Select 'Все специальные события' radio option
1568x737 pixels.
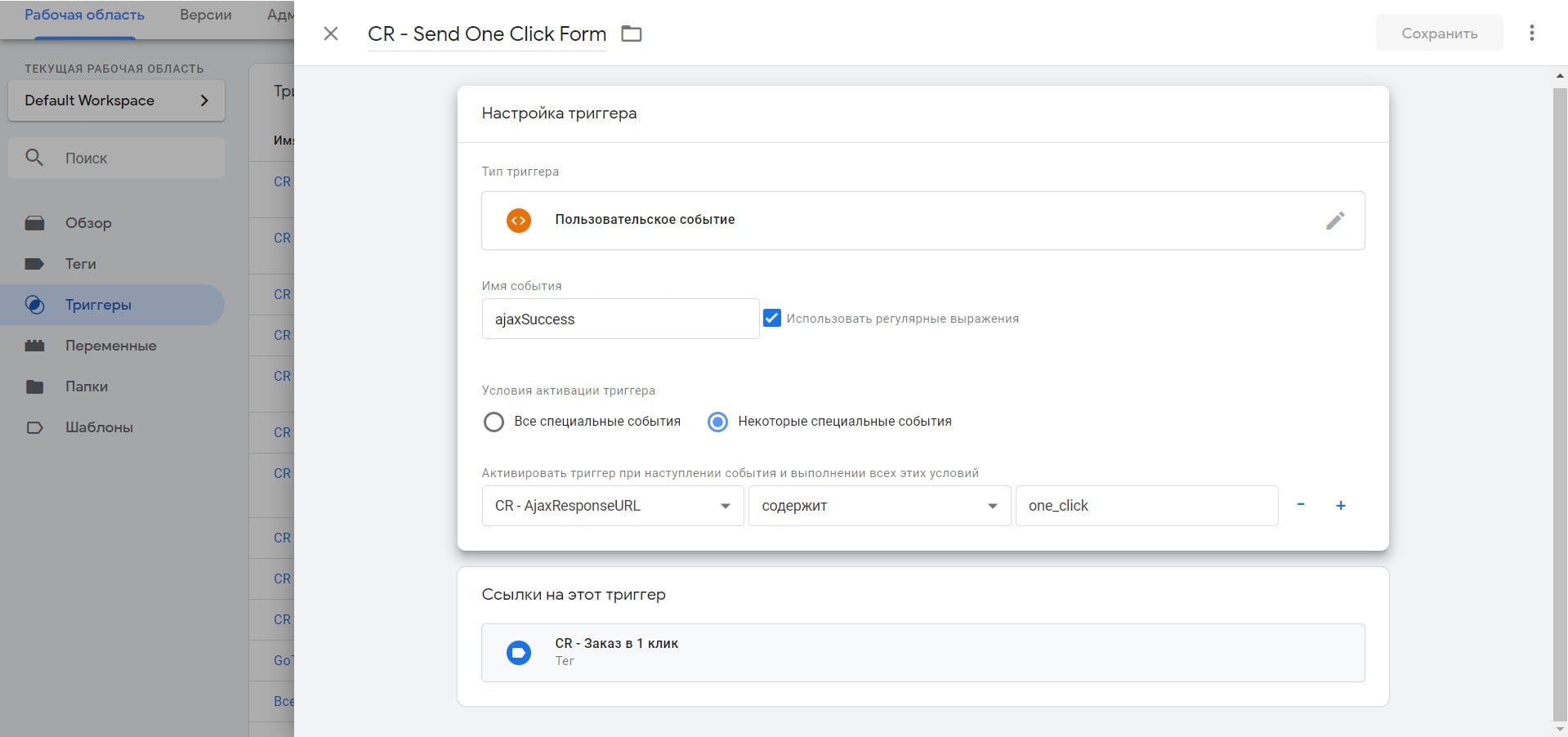[x=494, y=422]
